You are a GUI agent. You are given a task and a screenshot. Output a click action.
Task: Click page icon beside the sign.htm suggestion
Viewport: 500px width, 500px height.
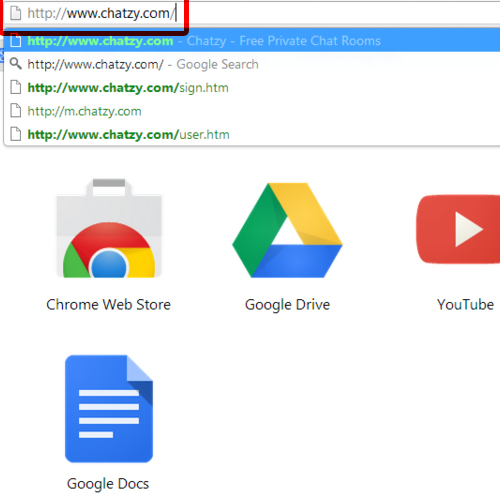coord(15,87)
